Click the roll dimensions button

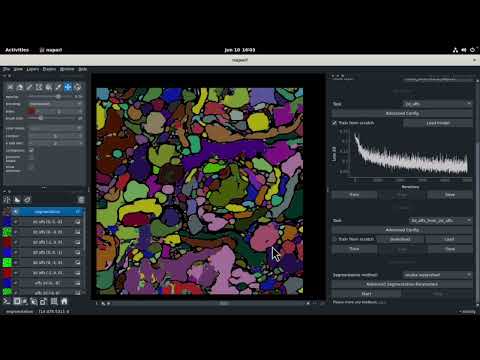[x=34, y=301]
